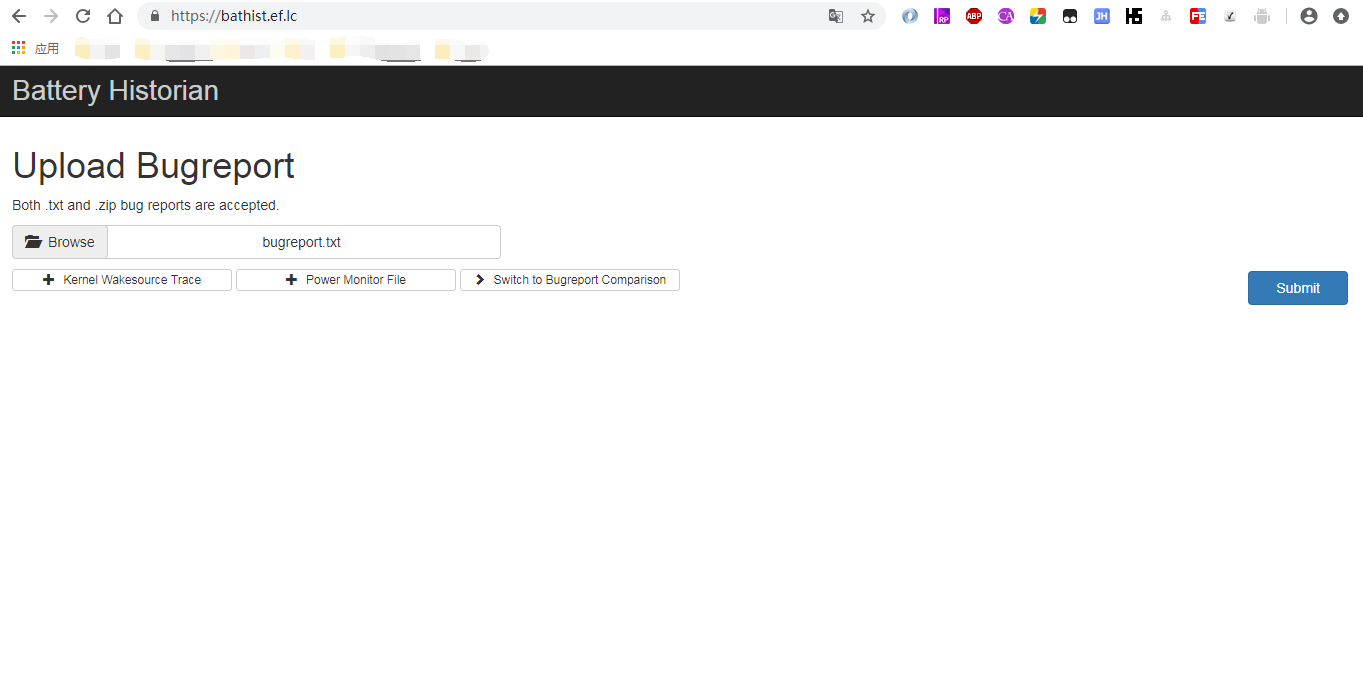Click the bugreport.txt file name field
1363x691 pixels.
pyautogui.click(x=304, y=242)
